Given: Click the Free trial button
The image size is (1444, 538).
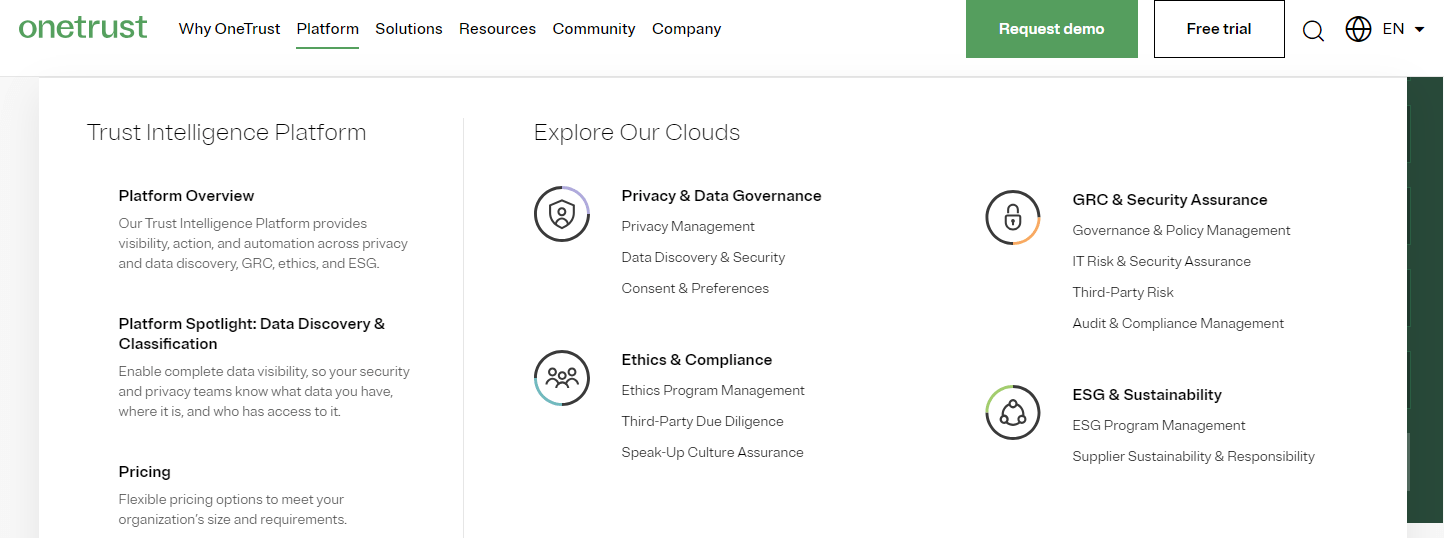Looking at the screenshot, I should 1219,29.
